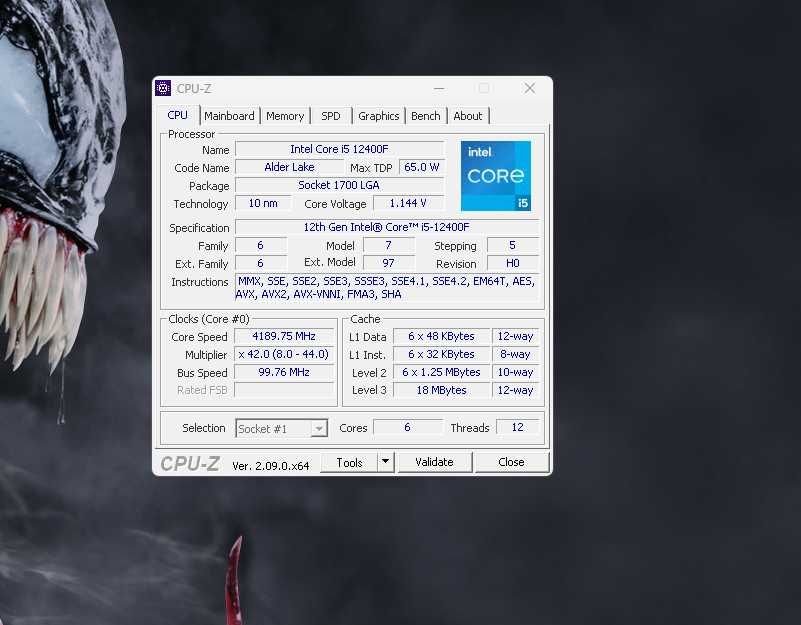This screenshot has width=801, height=625.
Task: Click the Technology value 10 nm
Action: pos(263,203)
